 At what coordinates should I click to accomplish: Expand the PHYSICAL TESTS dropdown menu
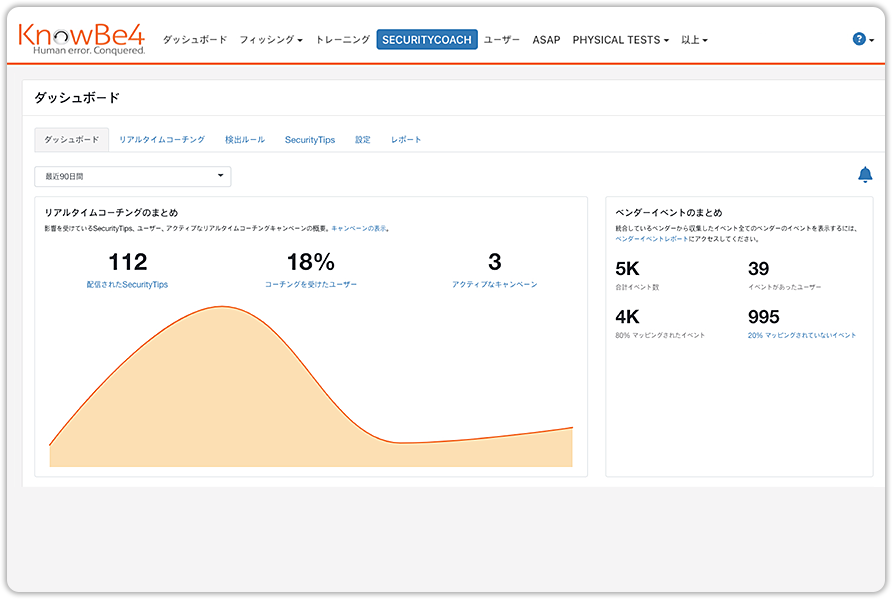pyautogui.click(x=621, y=40)
